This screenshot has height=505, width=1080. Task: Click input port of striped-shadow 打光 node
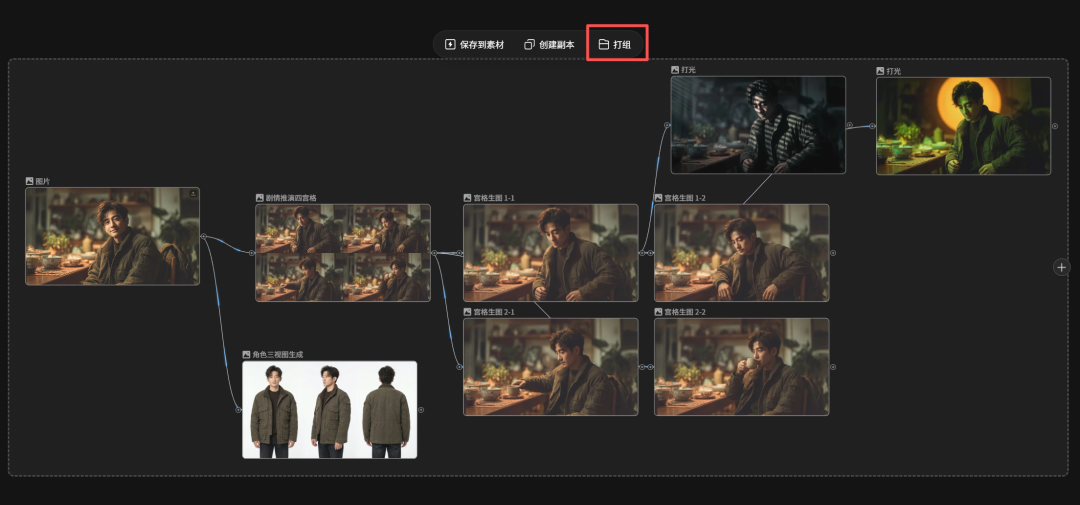tap(667, 125)
